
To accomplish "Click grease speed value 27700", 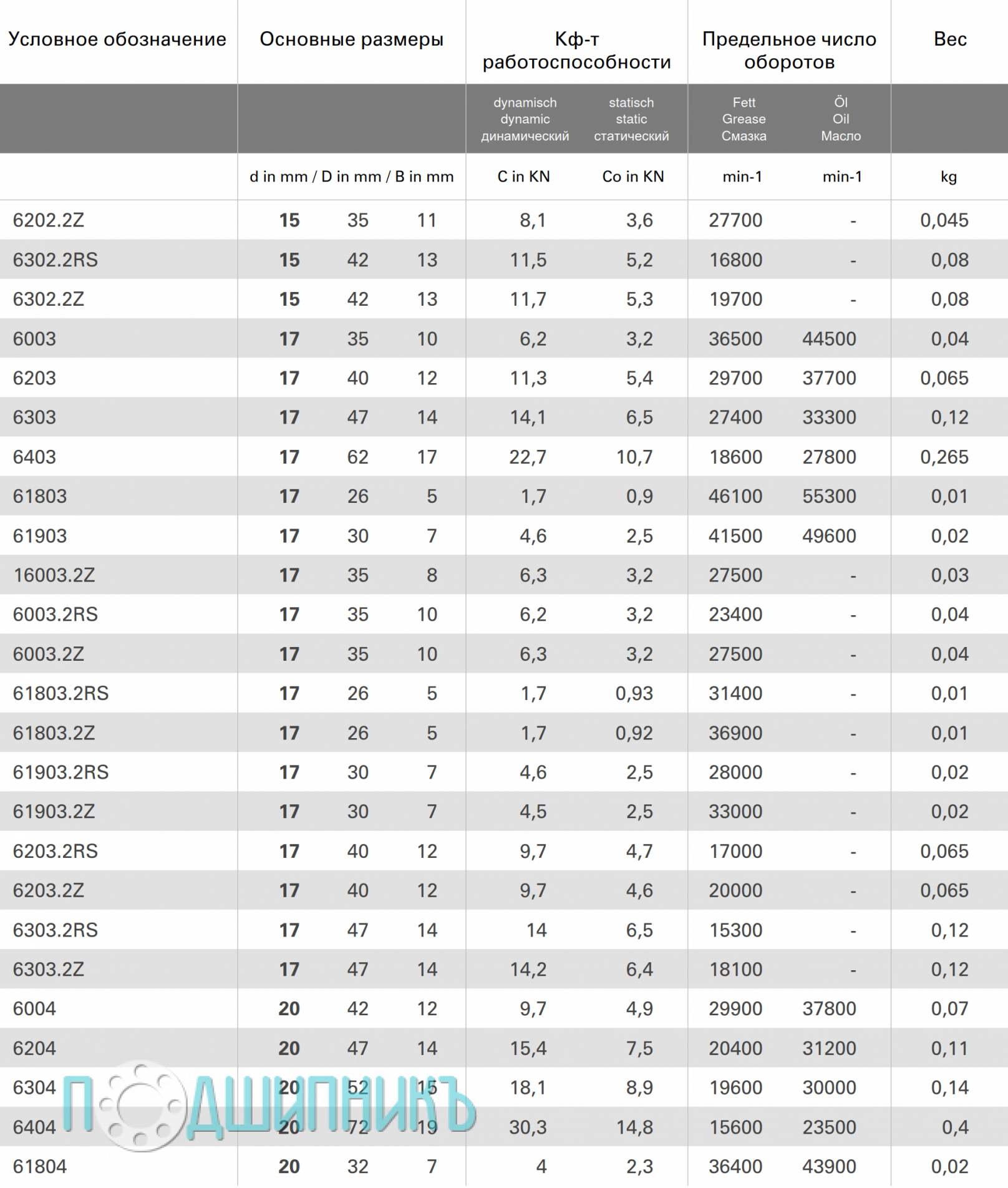I will pos(735,220).
